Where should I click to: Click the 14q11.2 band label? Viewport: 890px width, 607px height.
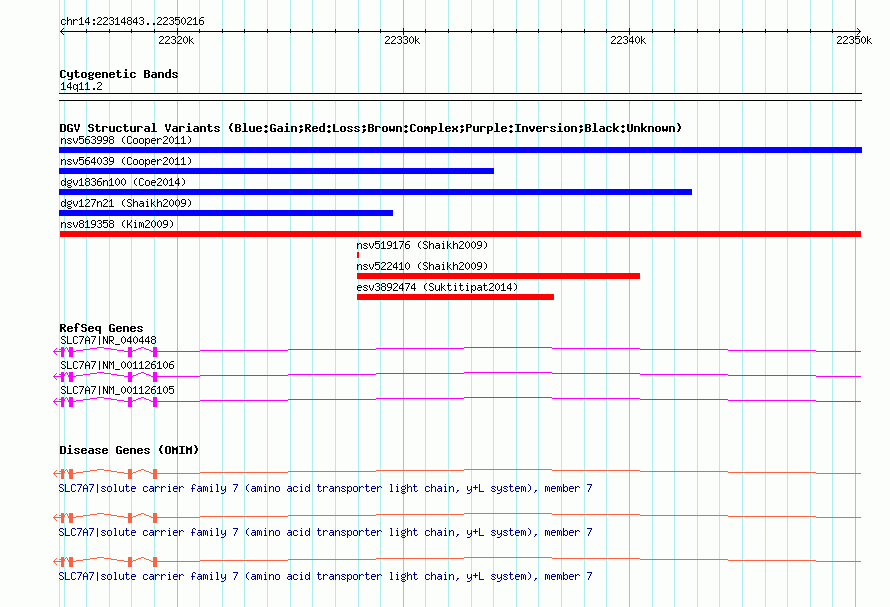point(81,86)
